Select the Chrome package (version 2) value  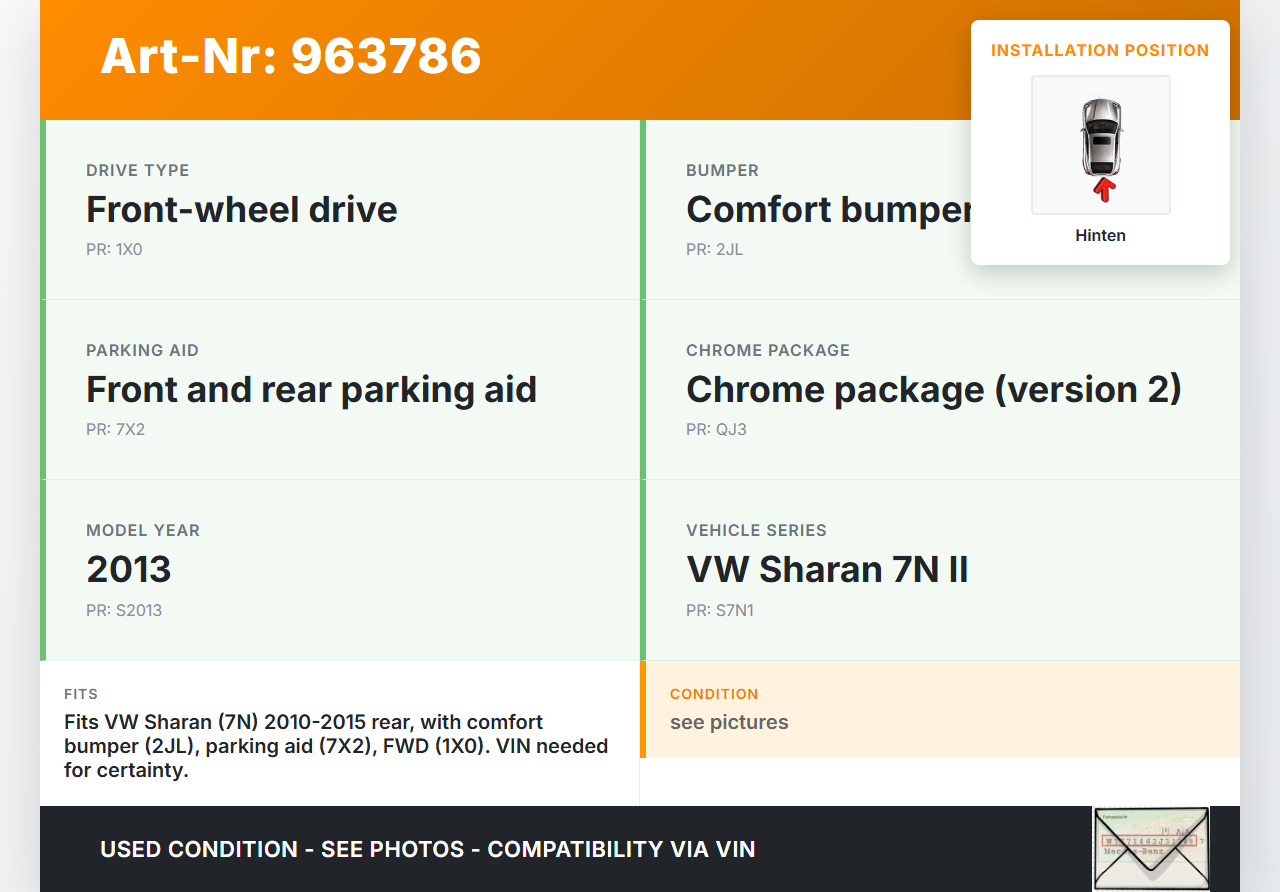pos(933,390)
